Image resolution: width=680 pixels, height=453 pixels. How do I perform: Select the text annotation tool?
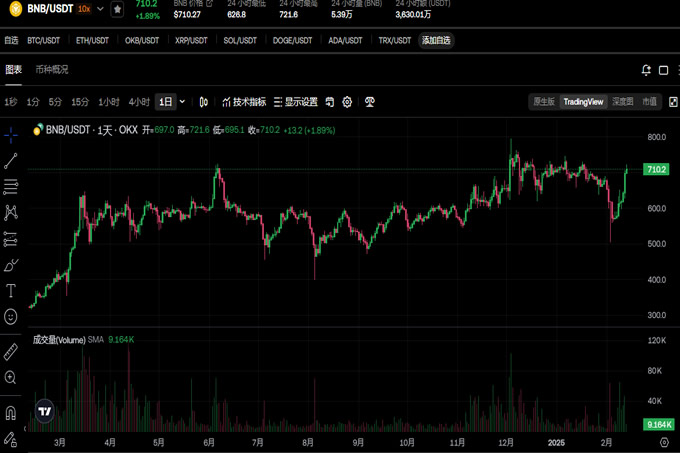point(11,291)
